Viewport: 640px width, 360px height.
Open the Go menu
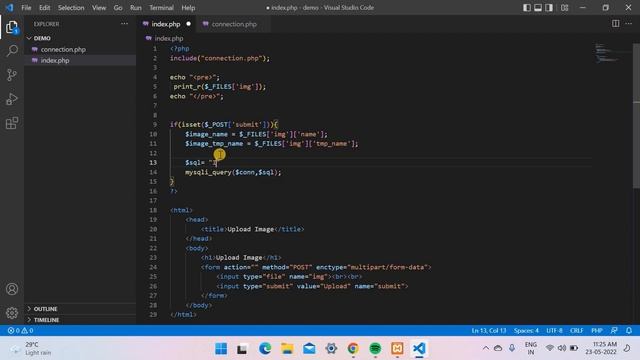tap(118, 7)
